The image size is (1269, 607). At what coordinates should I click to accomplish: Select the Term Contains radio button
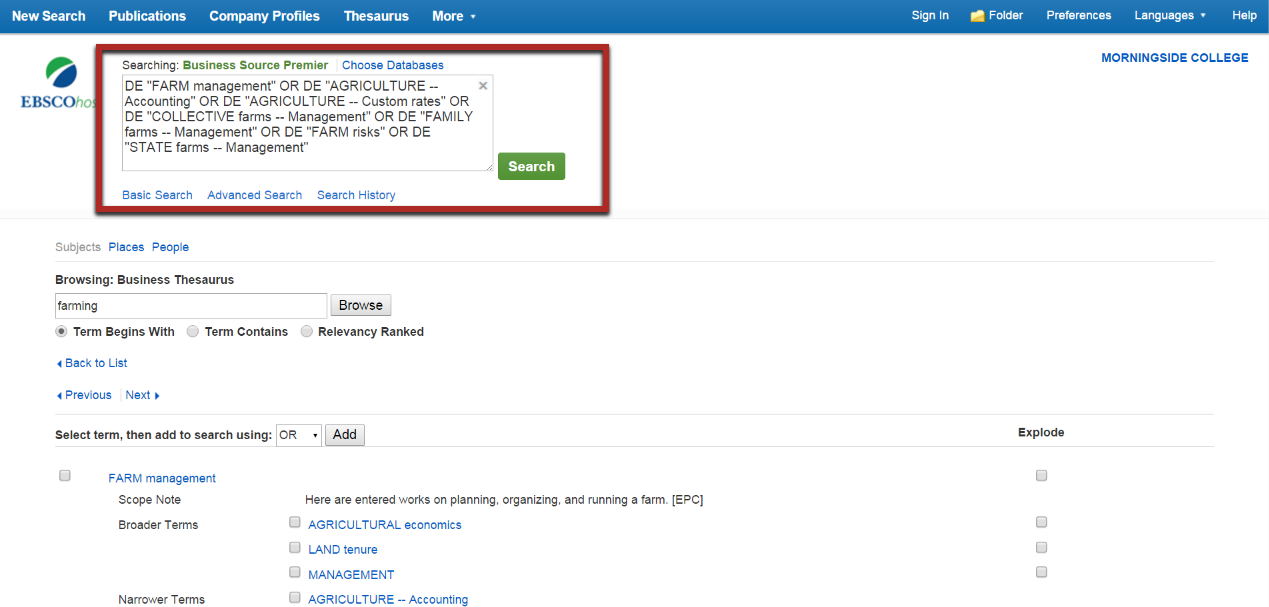pos(193,331)
